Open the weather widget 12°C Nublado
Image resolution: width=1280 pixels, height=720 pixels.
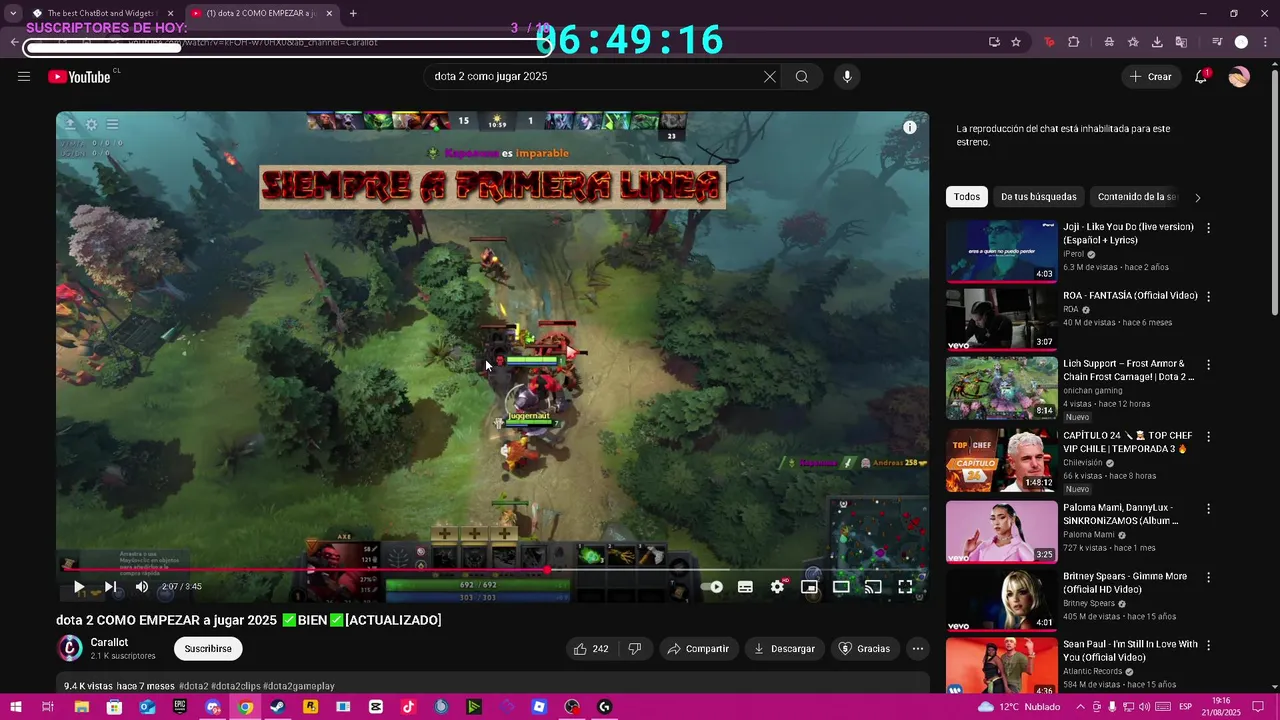click(x=1019, y=707)
